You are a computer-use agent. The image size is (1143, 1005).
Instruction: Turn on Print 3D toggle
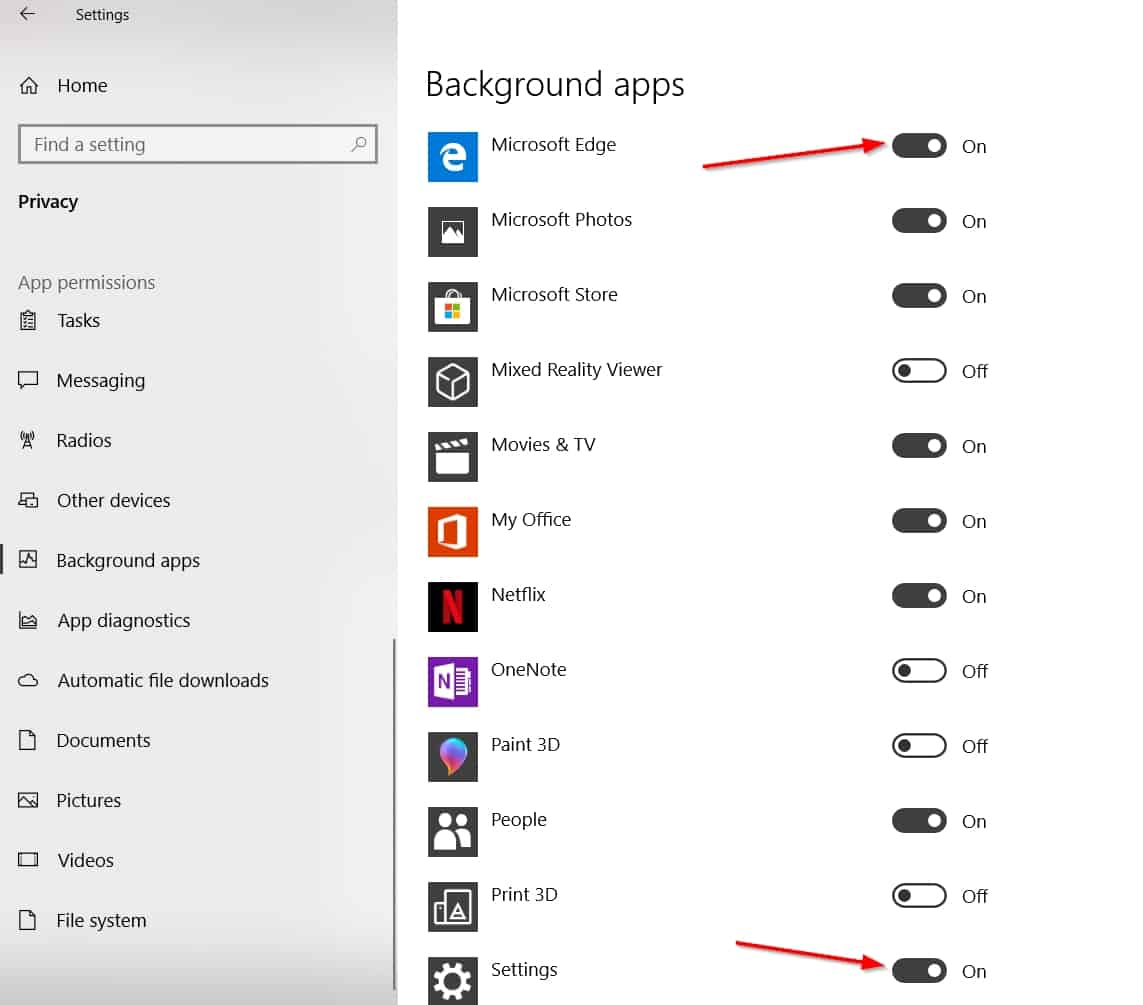tap(919, 896)
